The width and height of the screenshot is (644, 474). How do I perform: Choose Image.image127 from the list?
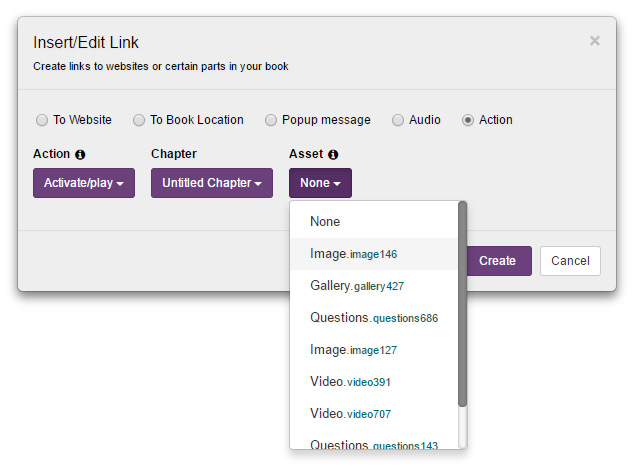tap(353, 350)
